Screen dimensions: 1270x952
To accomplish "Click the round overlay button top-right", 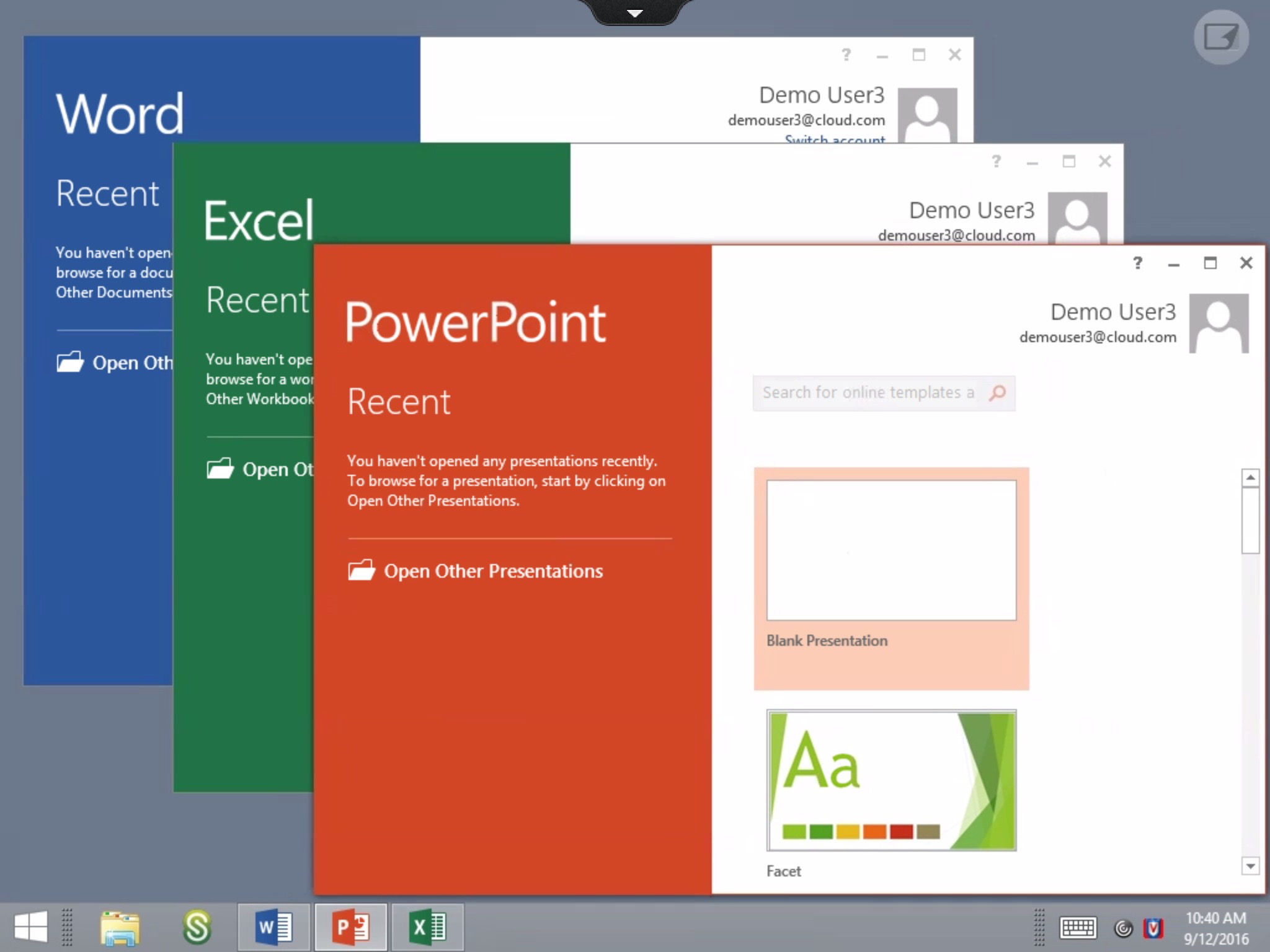I will point(1220,37).
